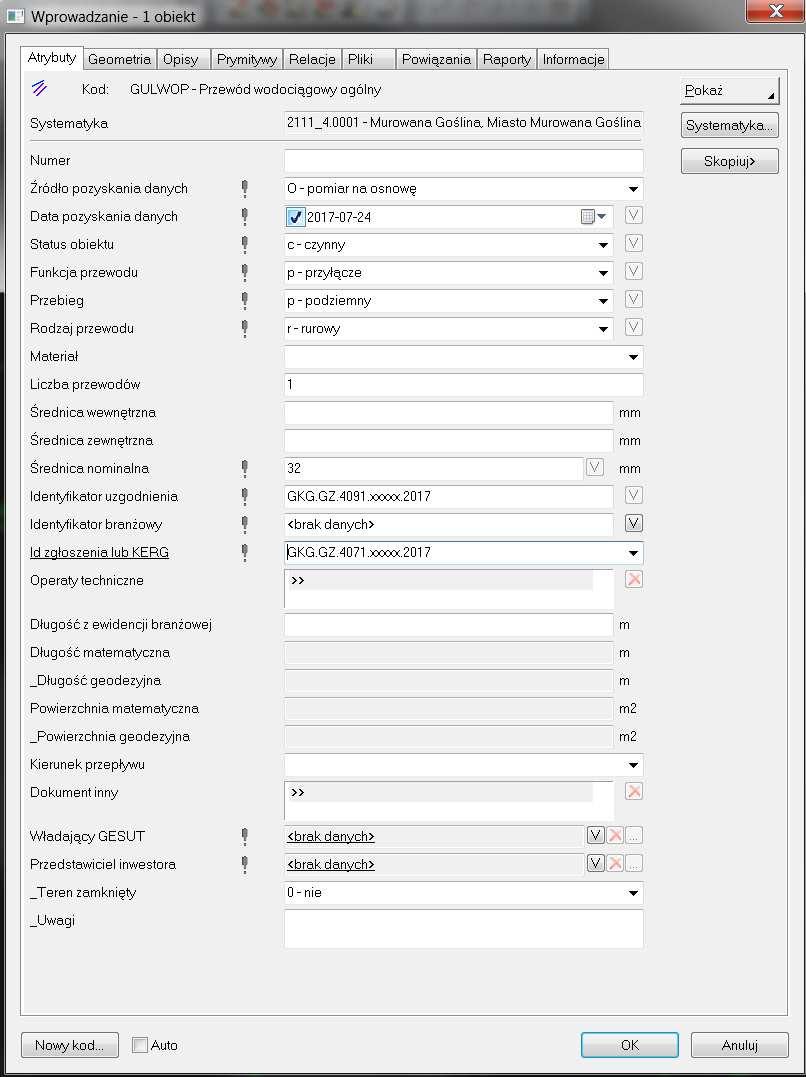Open _Teren zamknięty dropdown
Image resolution: width=806 pixels, height=1077 pixels.
633,894
